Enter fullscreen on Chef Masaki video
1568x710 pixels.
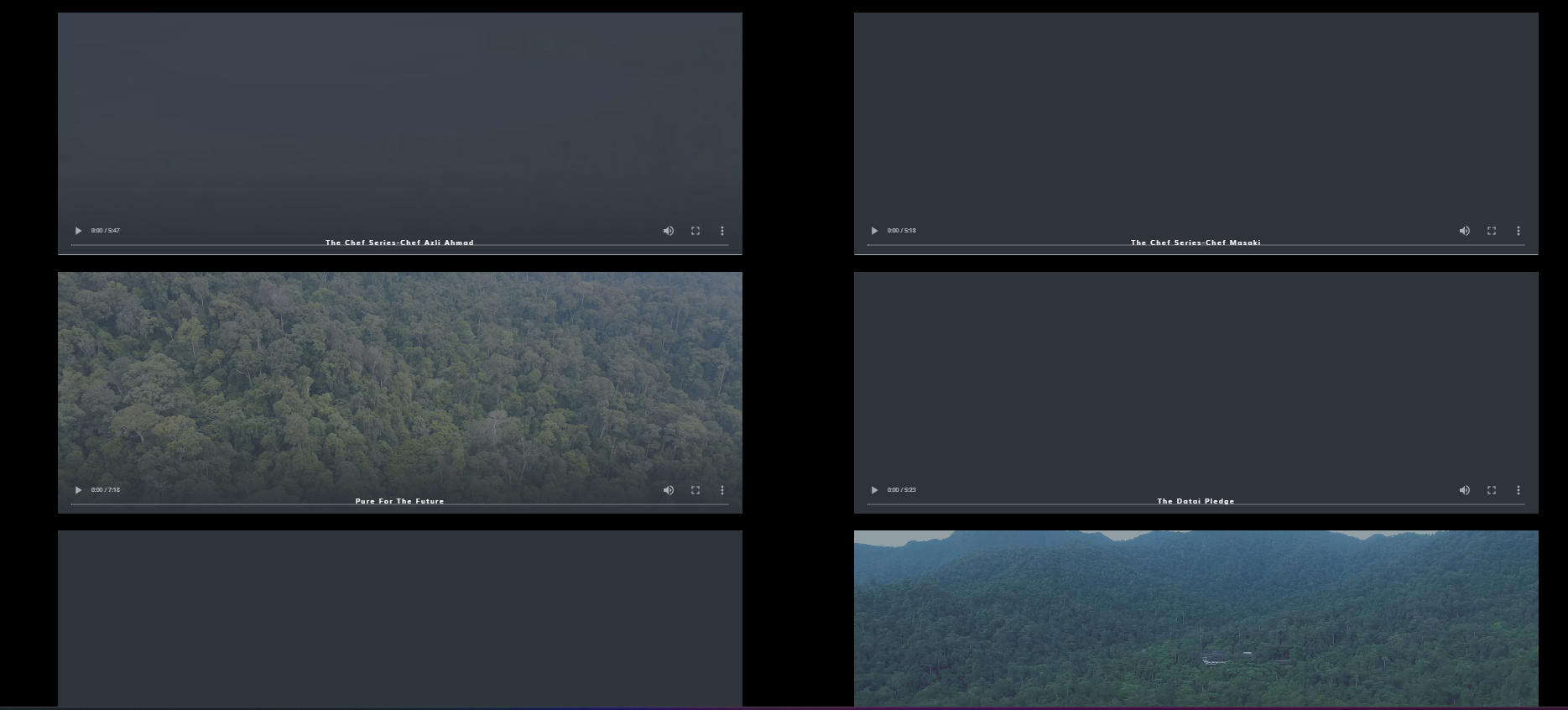tap(1492, 231)
